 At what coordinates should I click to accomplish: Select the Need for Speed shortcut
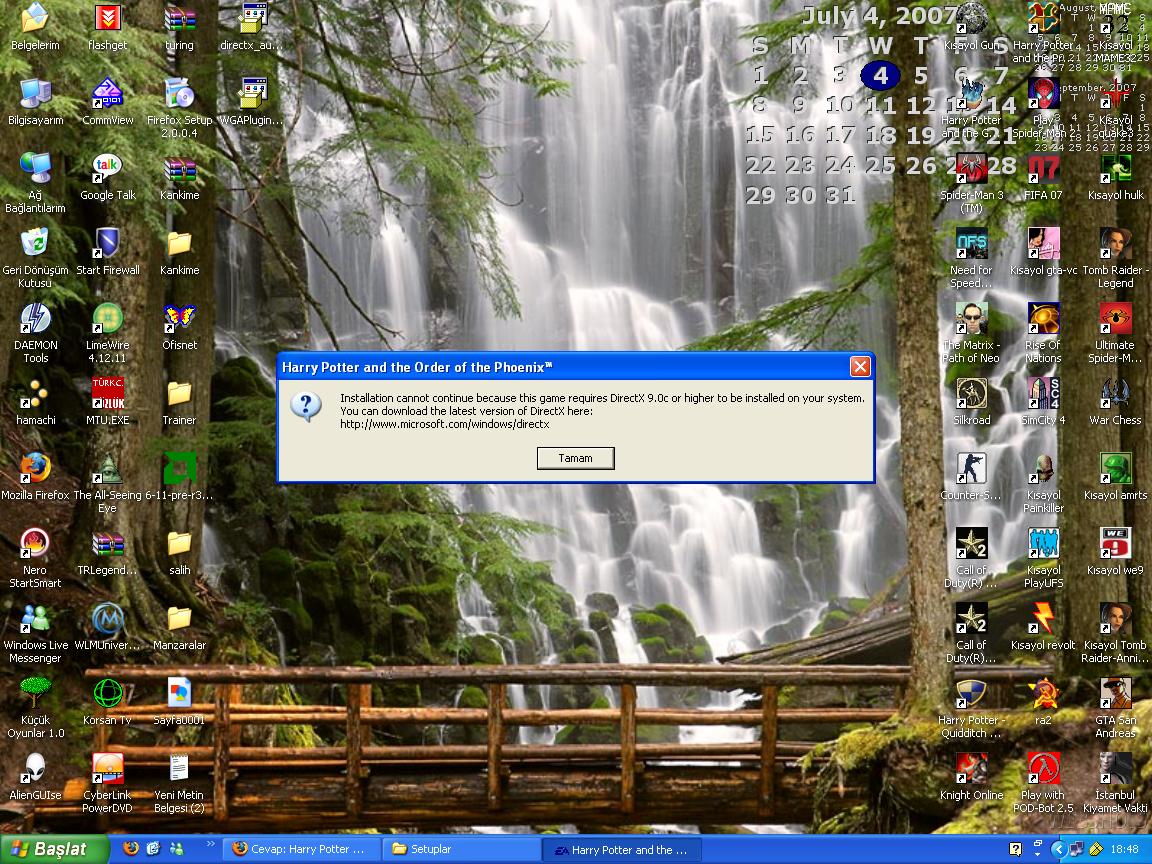[971, 258]
